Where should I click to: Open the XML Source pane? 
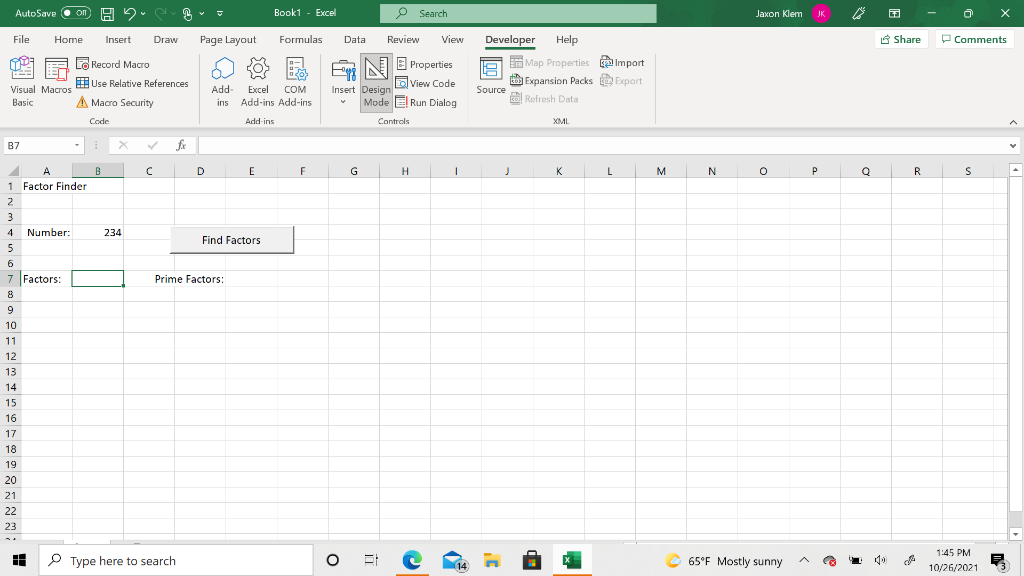490,76
